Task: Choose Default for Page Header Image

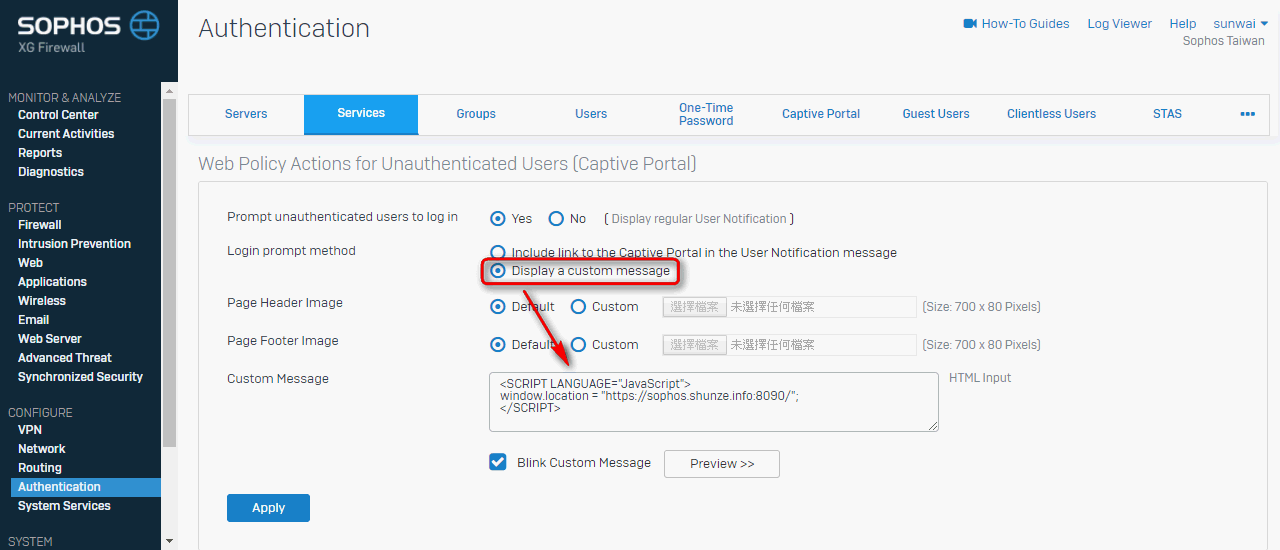Action: point(498,307)
